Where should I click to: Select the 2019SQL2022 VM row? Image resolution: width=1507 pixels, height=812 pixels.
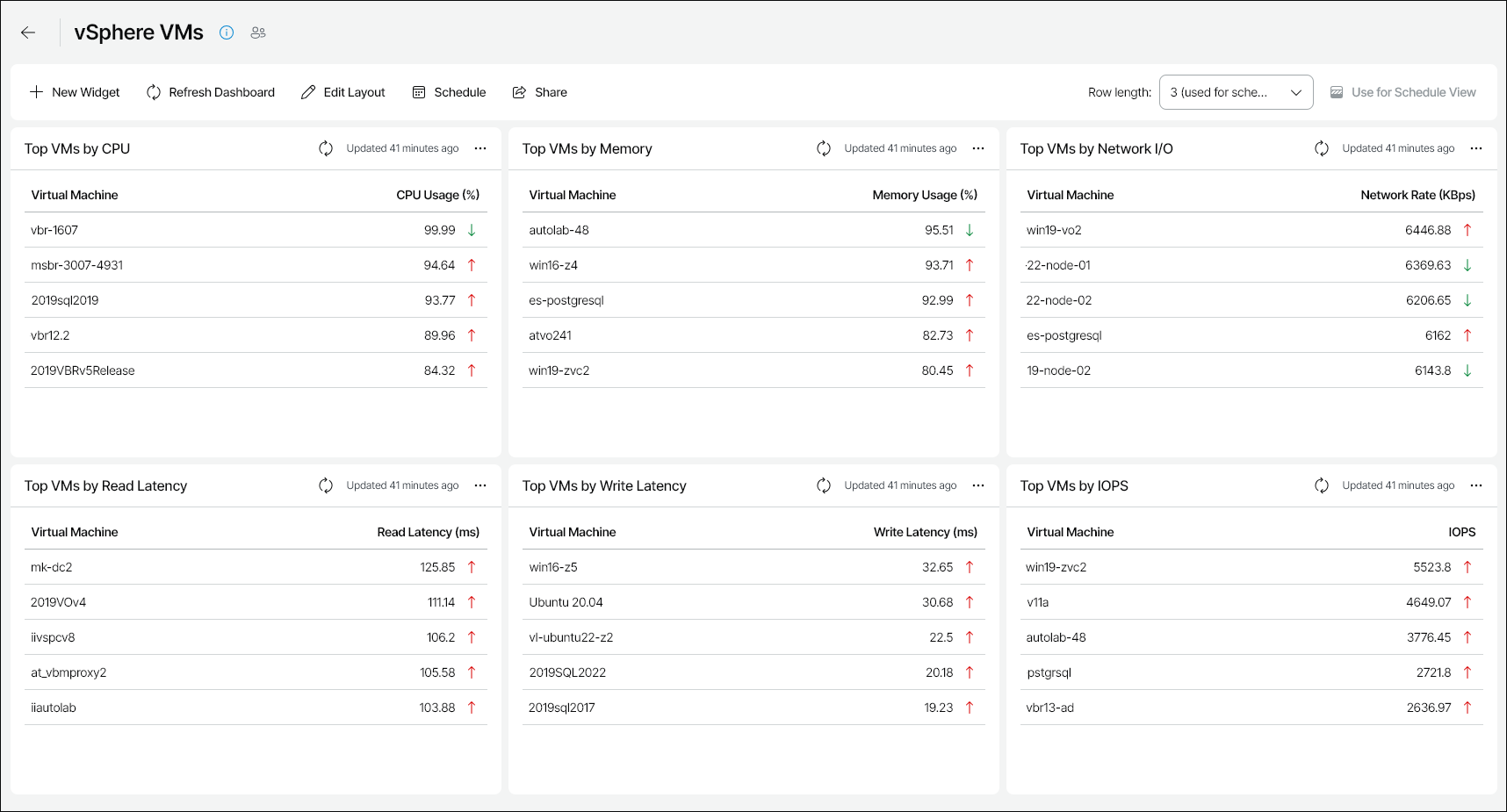[753, 672]
